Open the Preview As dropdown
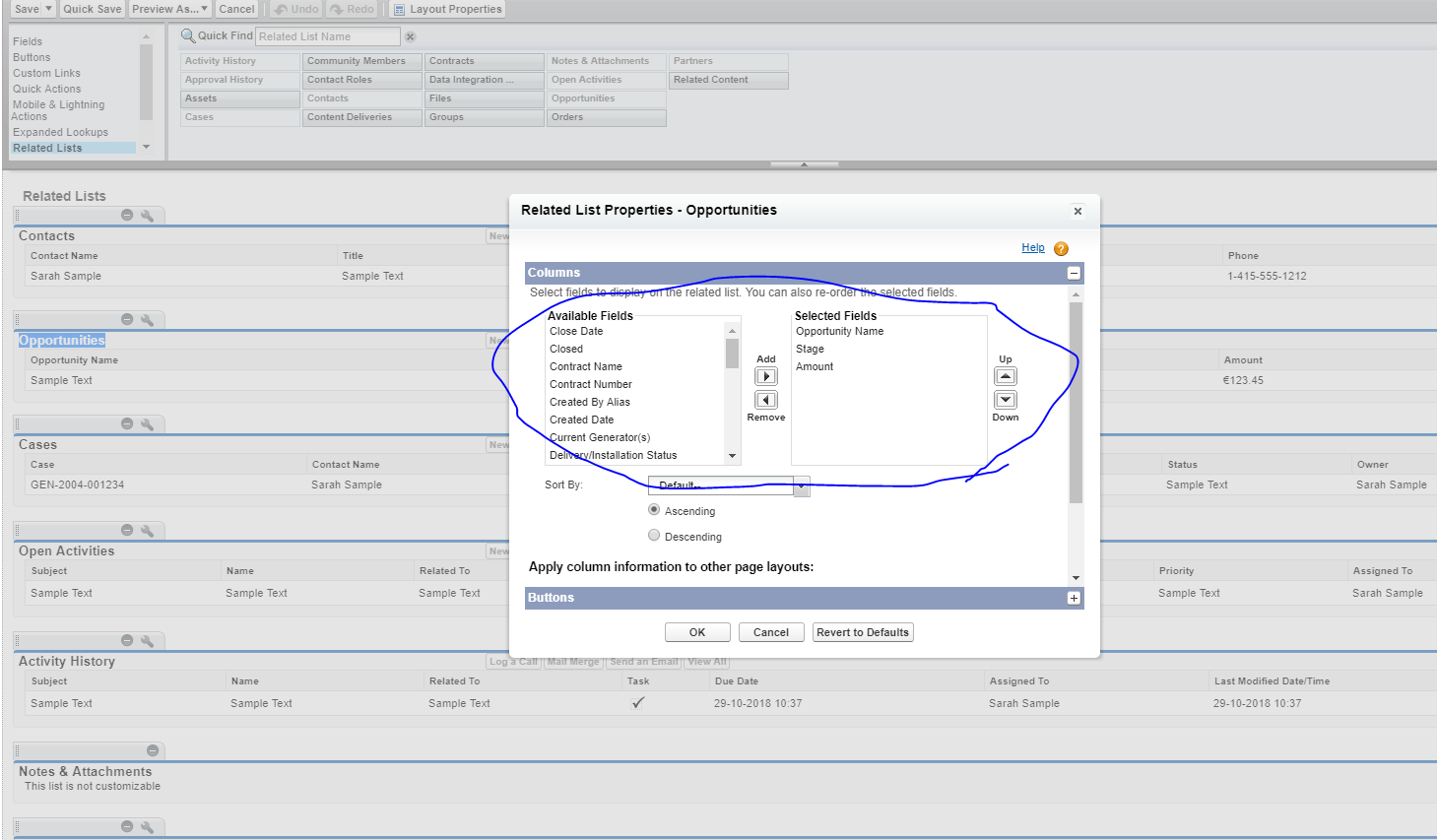 pos(169,9)
